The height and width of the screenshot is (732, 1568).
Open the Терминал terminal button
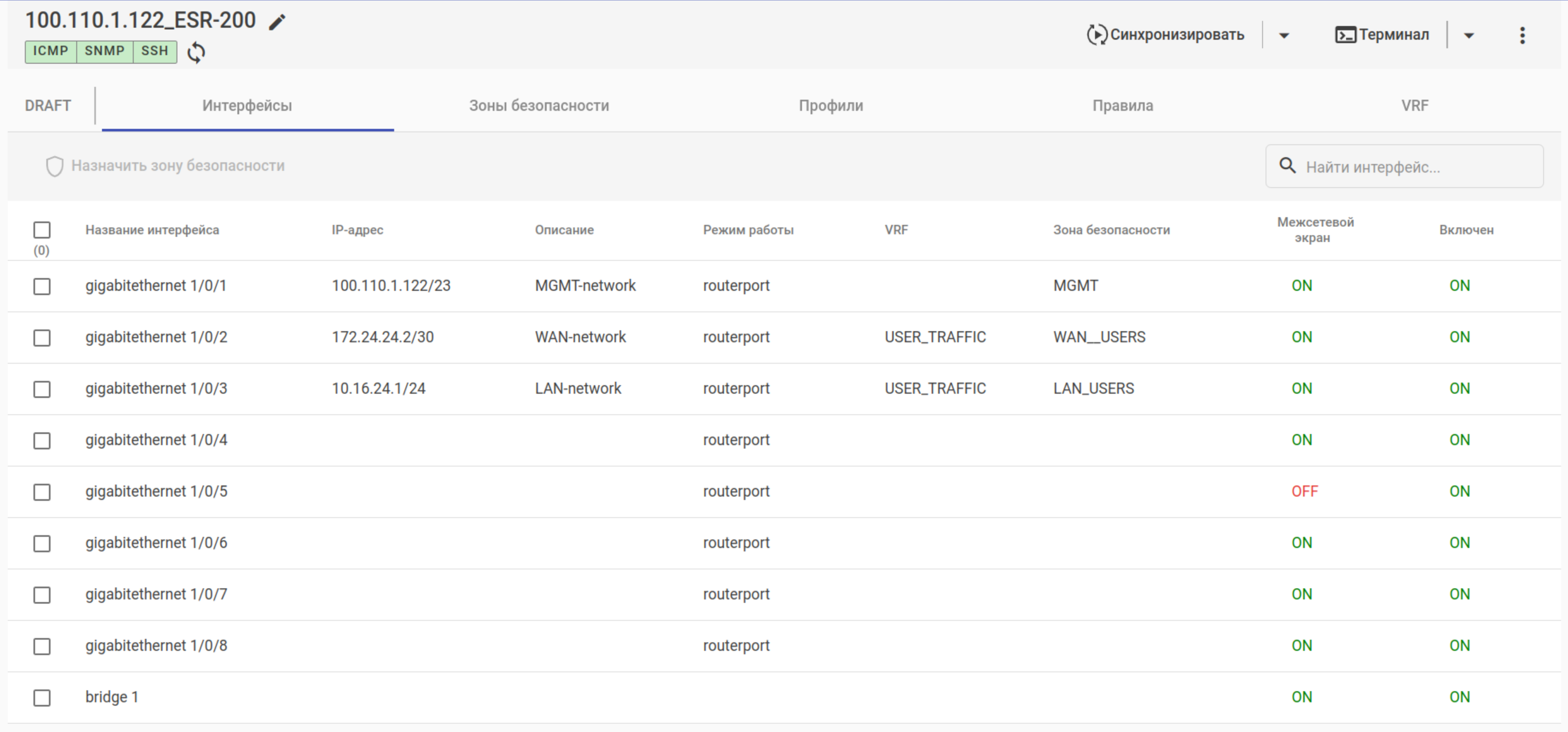point(1382,35)
